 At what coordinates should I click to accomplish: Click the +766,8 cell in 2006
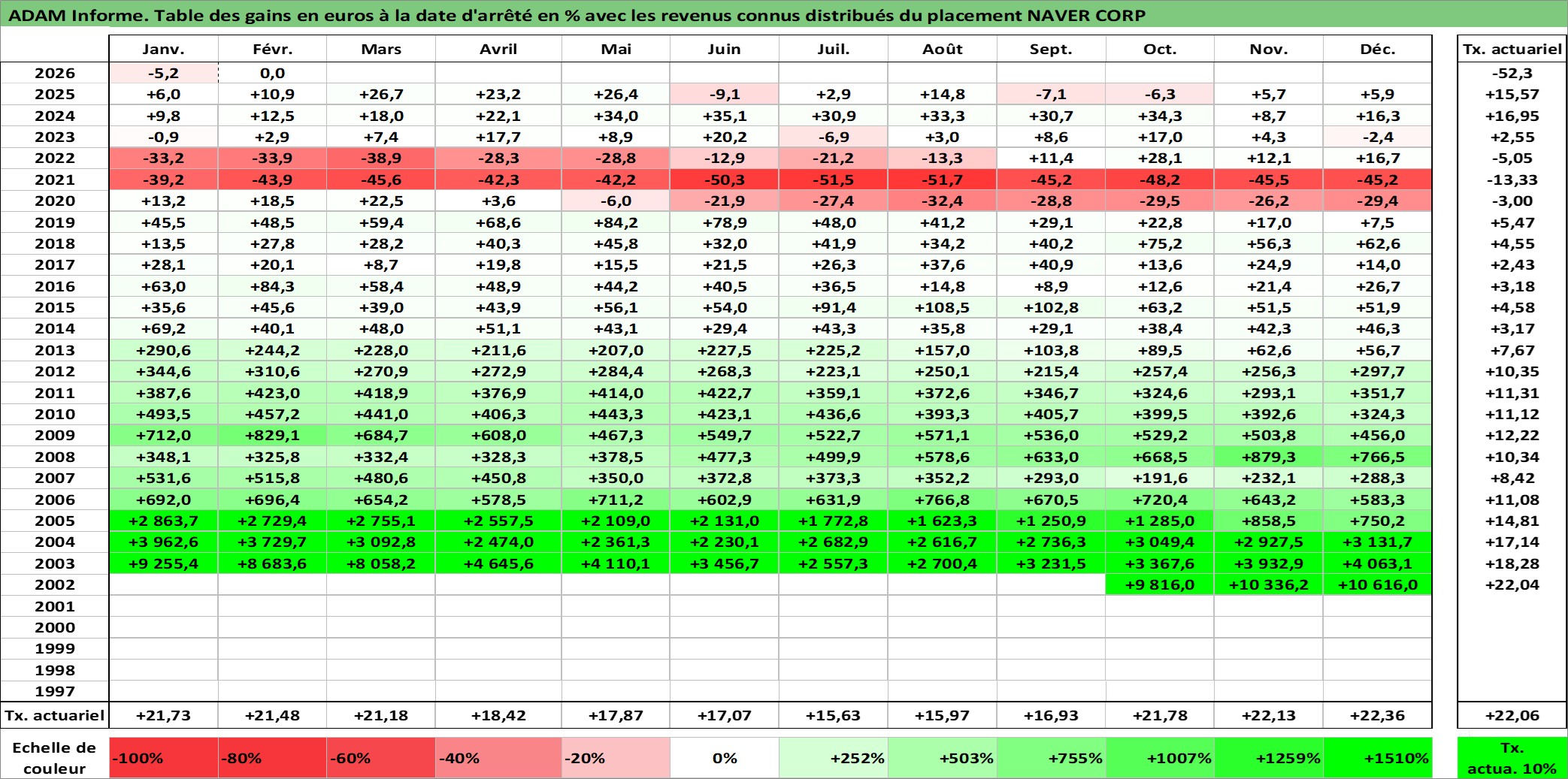pos(943,500)
